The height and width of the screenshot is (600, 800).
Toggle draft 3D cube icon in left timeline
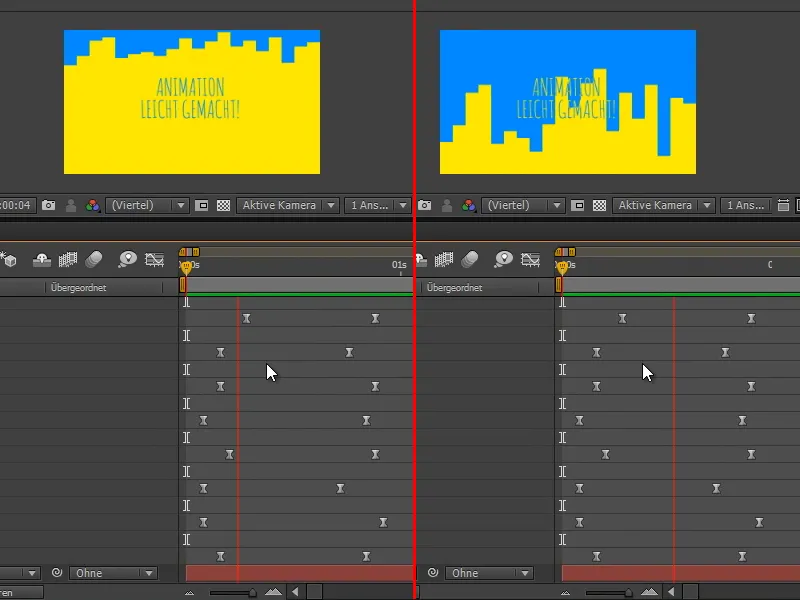(9, 260)
